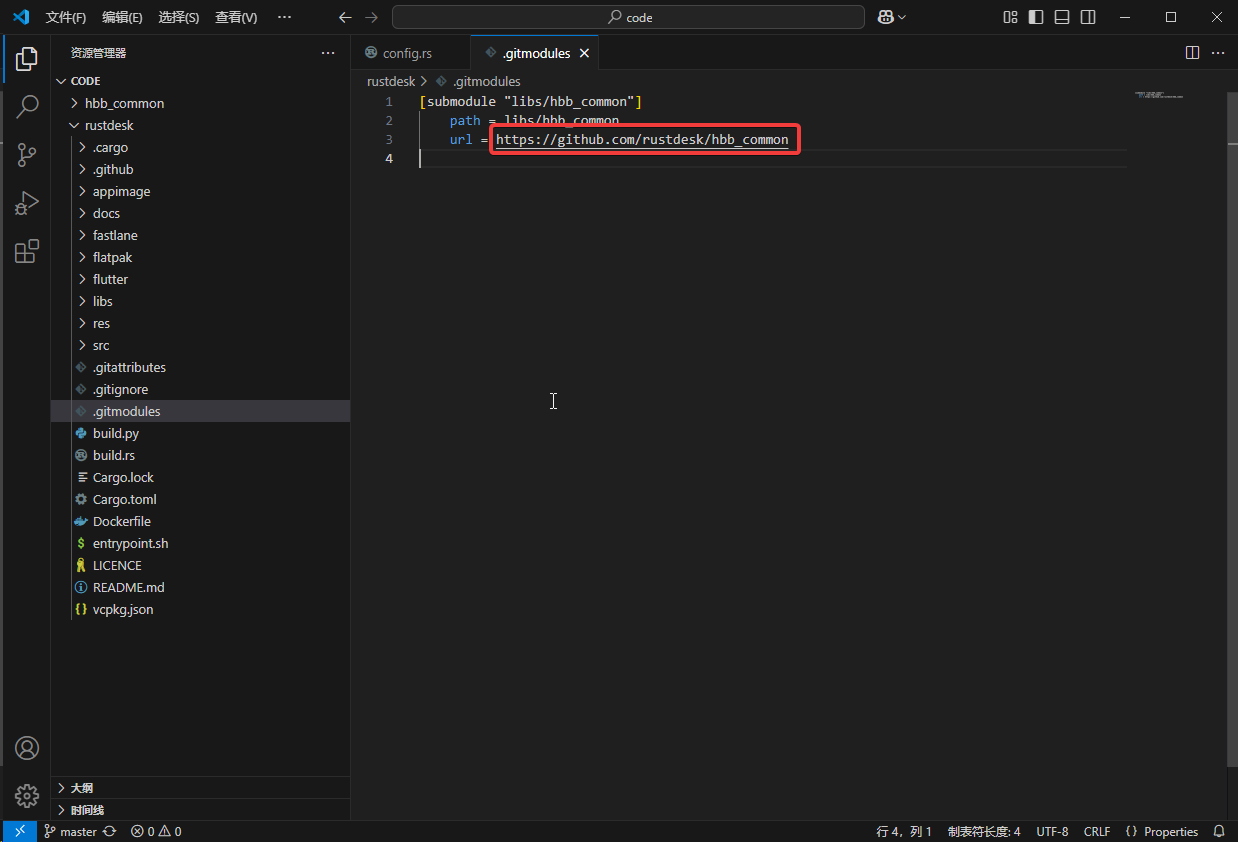This screenshot has height=842, width=1238.
Task: Open the Manage settings gear
Action: tap(27, 796)
